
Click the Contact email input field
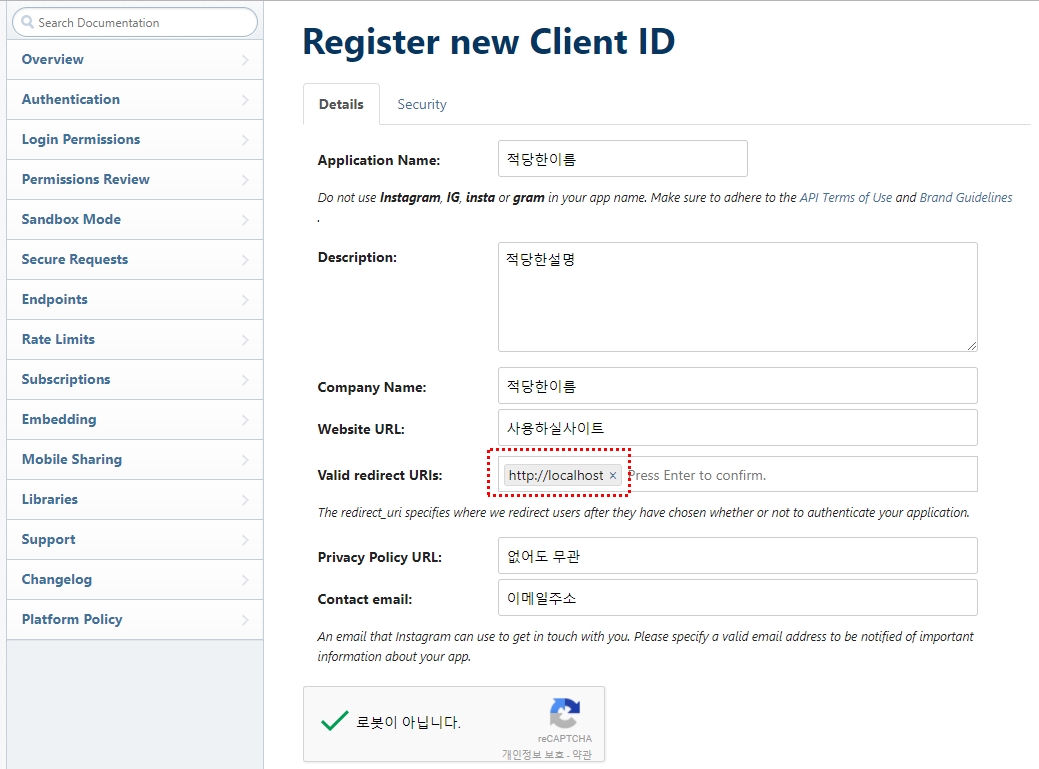[x=737, y=598]
